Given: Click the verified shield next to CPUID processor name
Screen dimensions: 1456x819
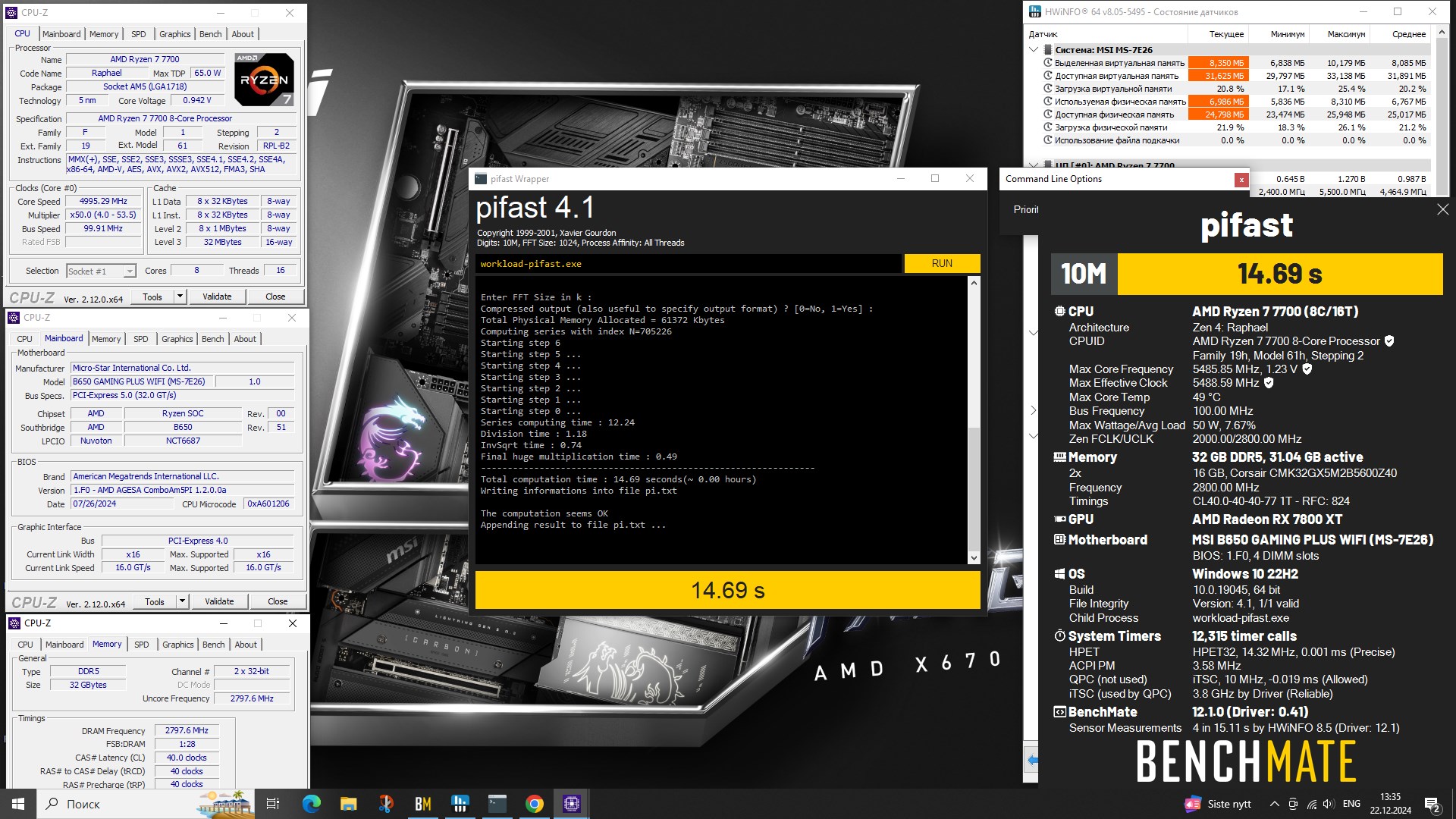Looking at the screenshot, I should pyautogui.click(x=1389, y=341).
